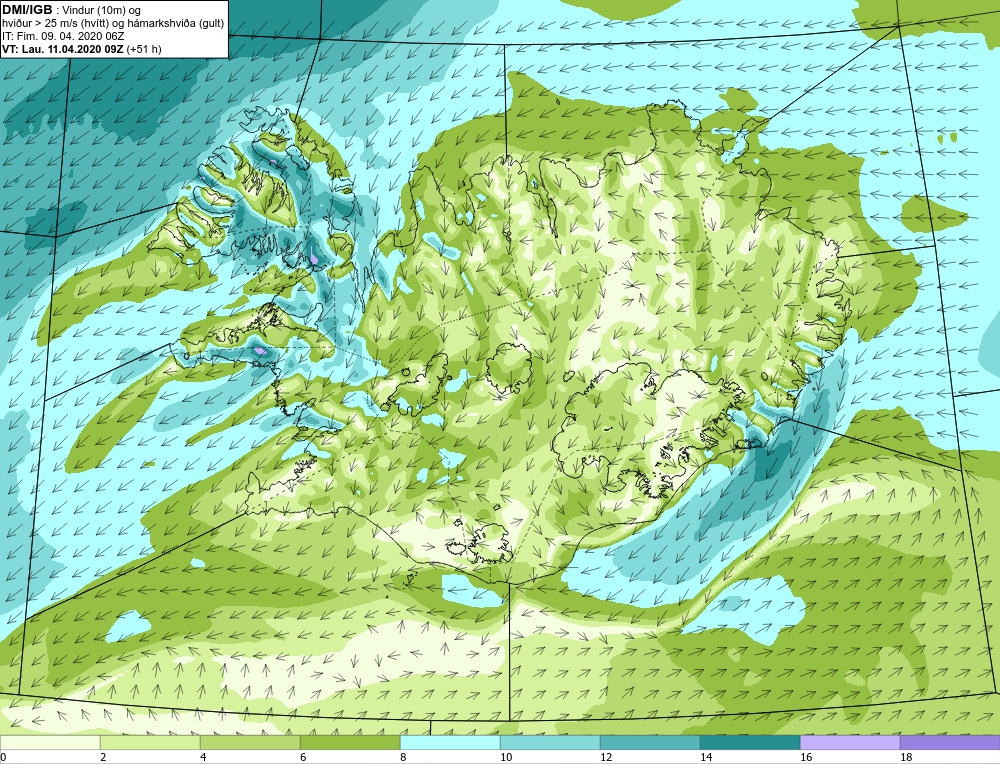Click the 'VT: Lau. 11.04.2020 09Z (+51 h)' line

click(82, 49)
